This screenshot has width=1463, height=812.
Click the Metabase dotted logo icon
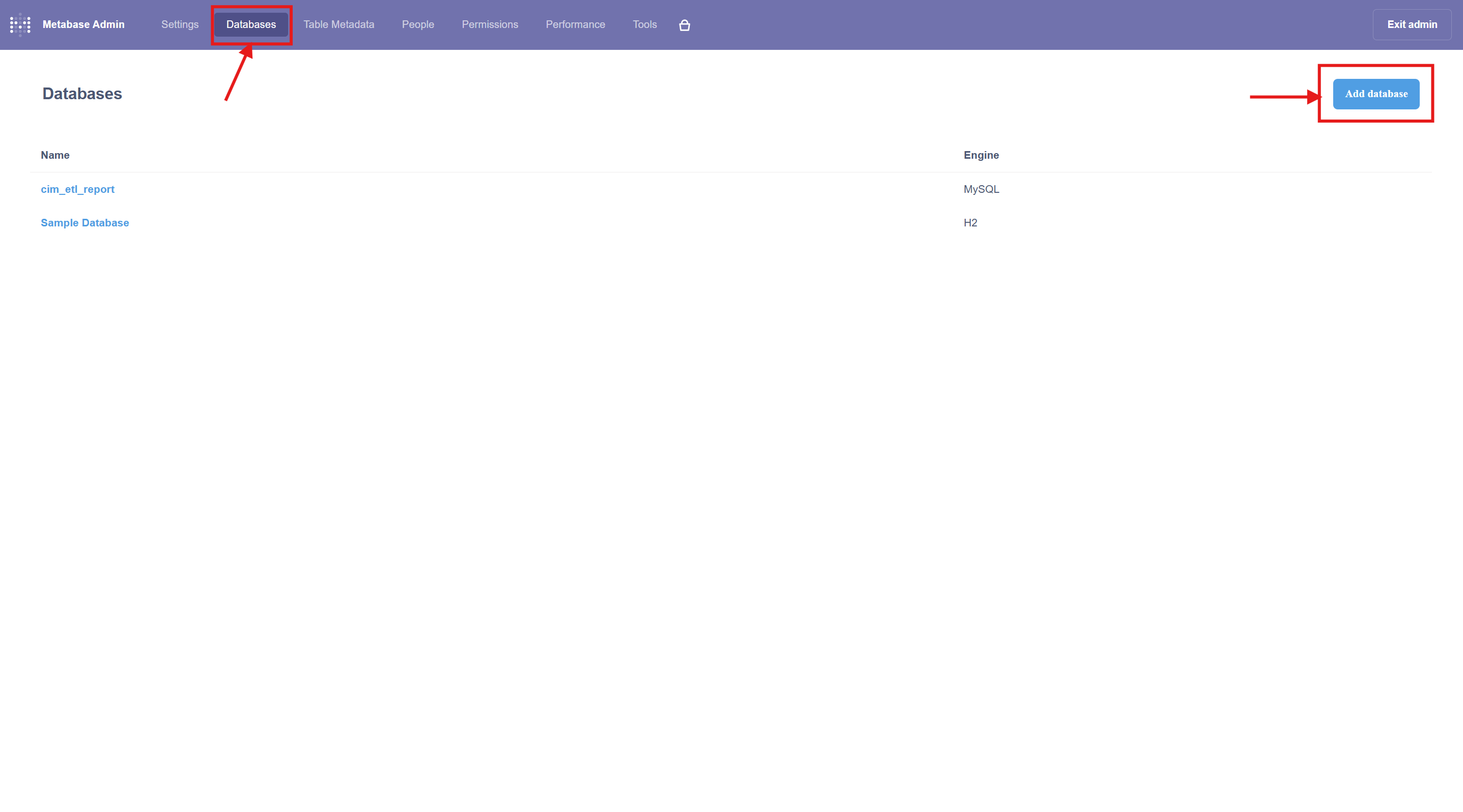pos(20,24)
